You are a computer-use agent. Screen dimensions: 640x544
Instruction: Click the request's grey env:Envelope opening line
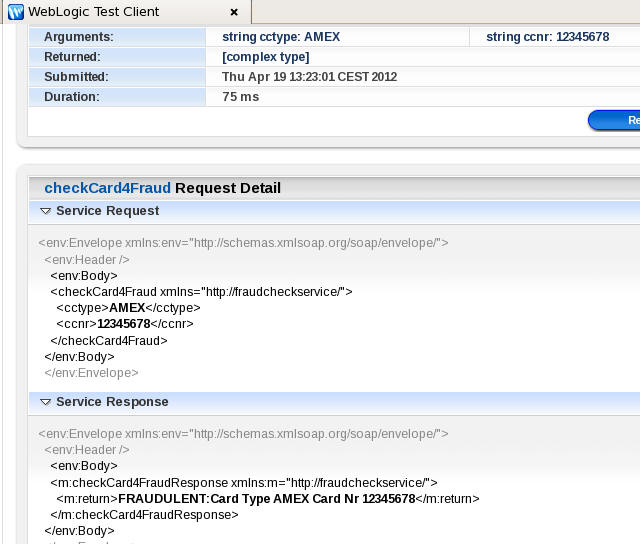click(x=243, y=243)
